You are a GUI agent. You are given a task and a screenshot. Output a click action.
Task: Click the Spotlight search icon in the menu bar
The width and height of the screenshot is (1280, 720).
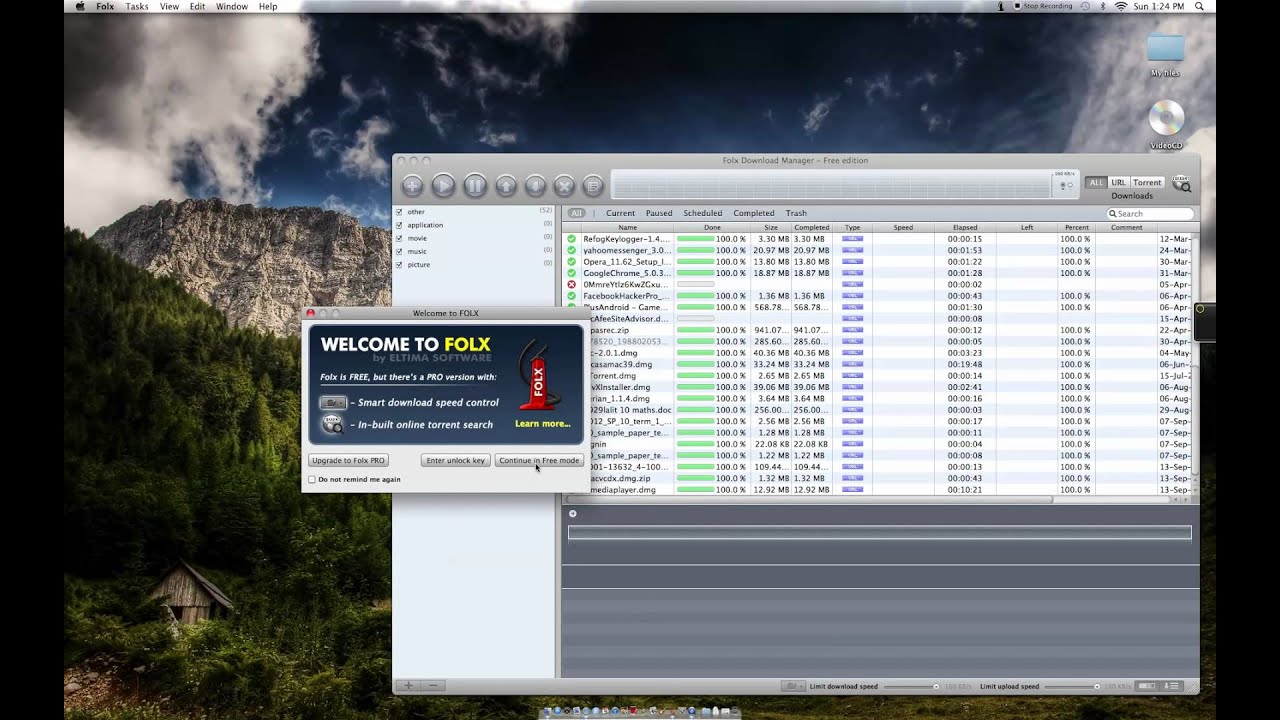tap(1200, 6)
